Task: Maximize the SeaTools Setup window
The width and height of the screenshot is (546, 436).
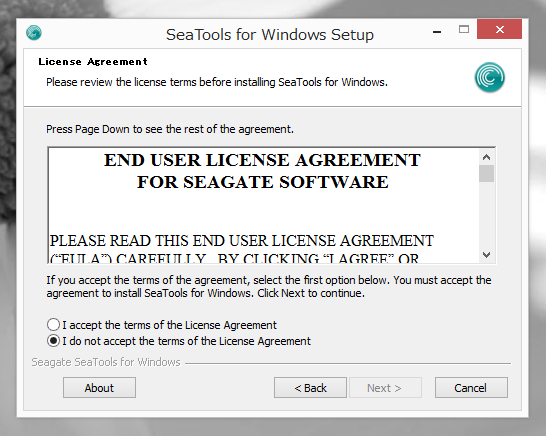Action: coord(464,30)
